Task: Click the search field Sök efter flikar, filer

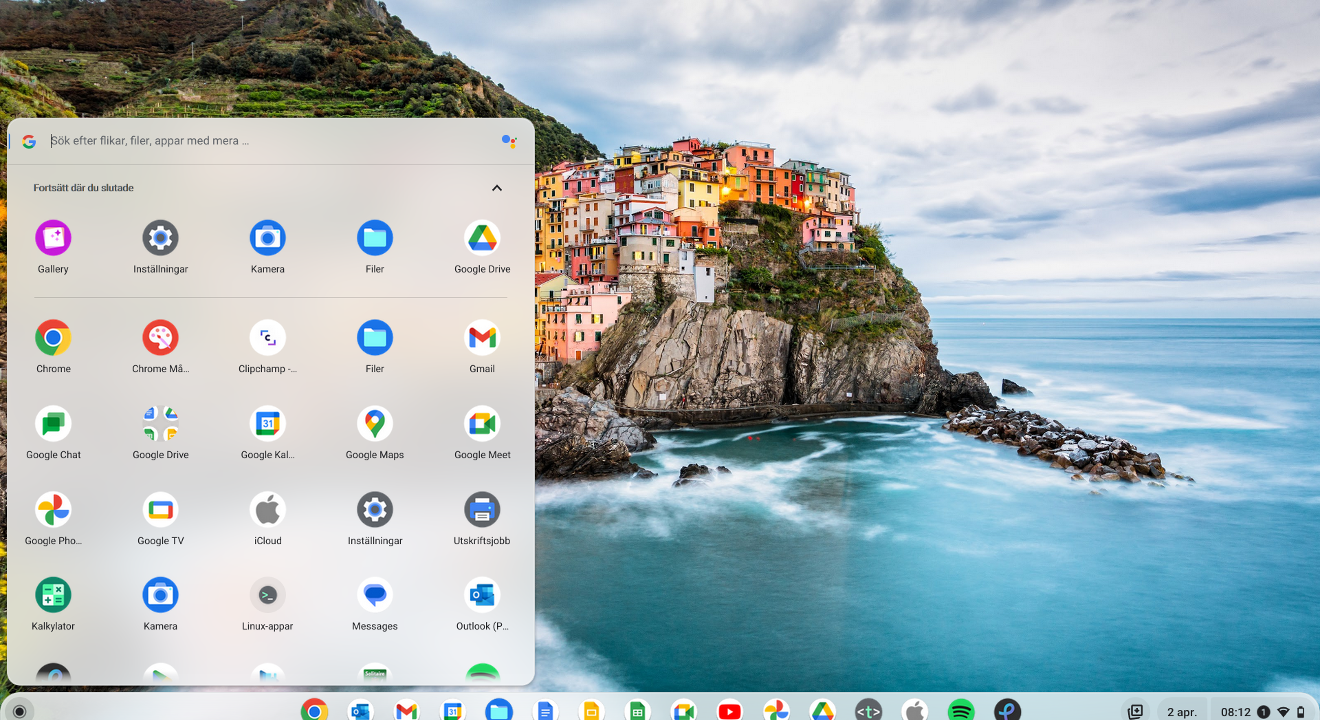Action: [x=270, y=141]
